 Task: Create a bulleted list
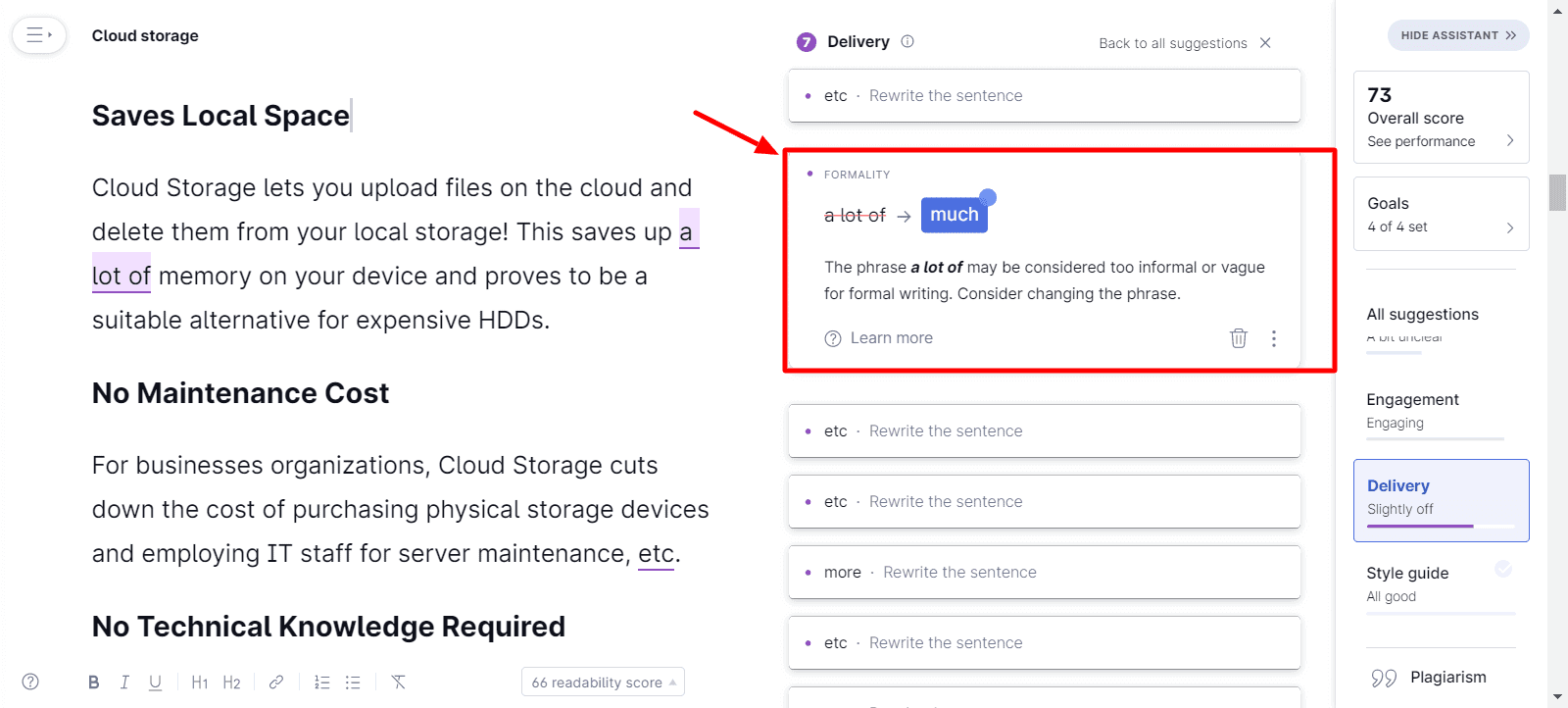(x=353, y=683)
